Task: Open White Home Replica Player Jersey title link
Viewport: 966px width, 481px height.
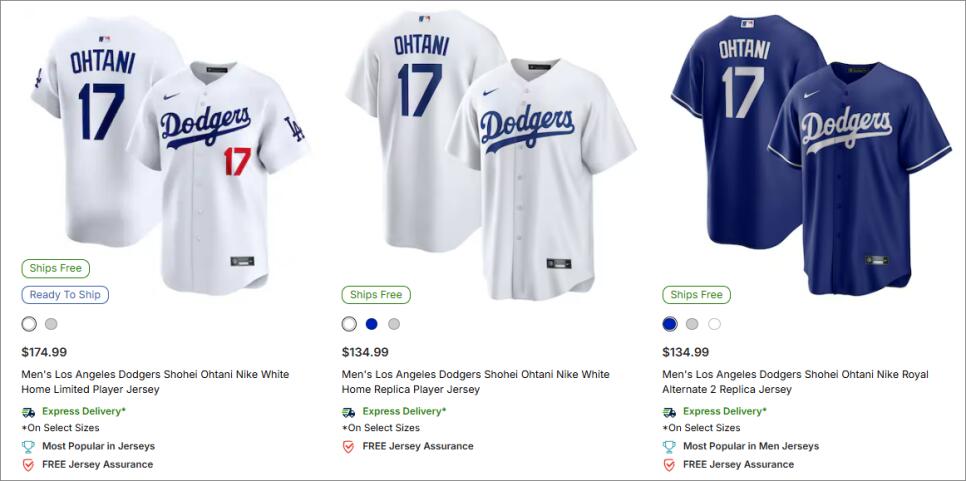Action: pyautogui.click(x=475, y=381)
